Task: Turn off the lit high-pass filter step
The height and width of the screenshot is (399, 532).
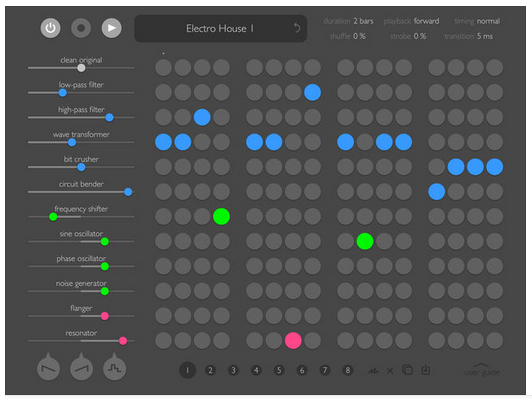Action: (x=202, y=117)
